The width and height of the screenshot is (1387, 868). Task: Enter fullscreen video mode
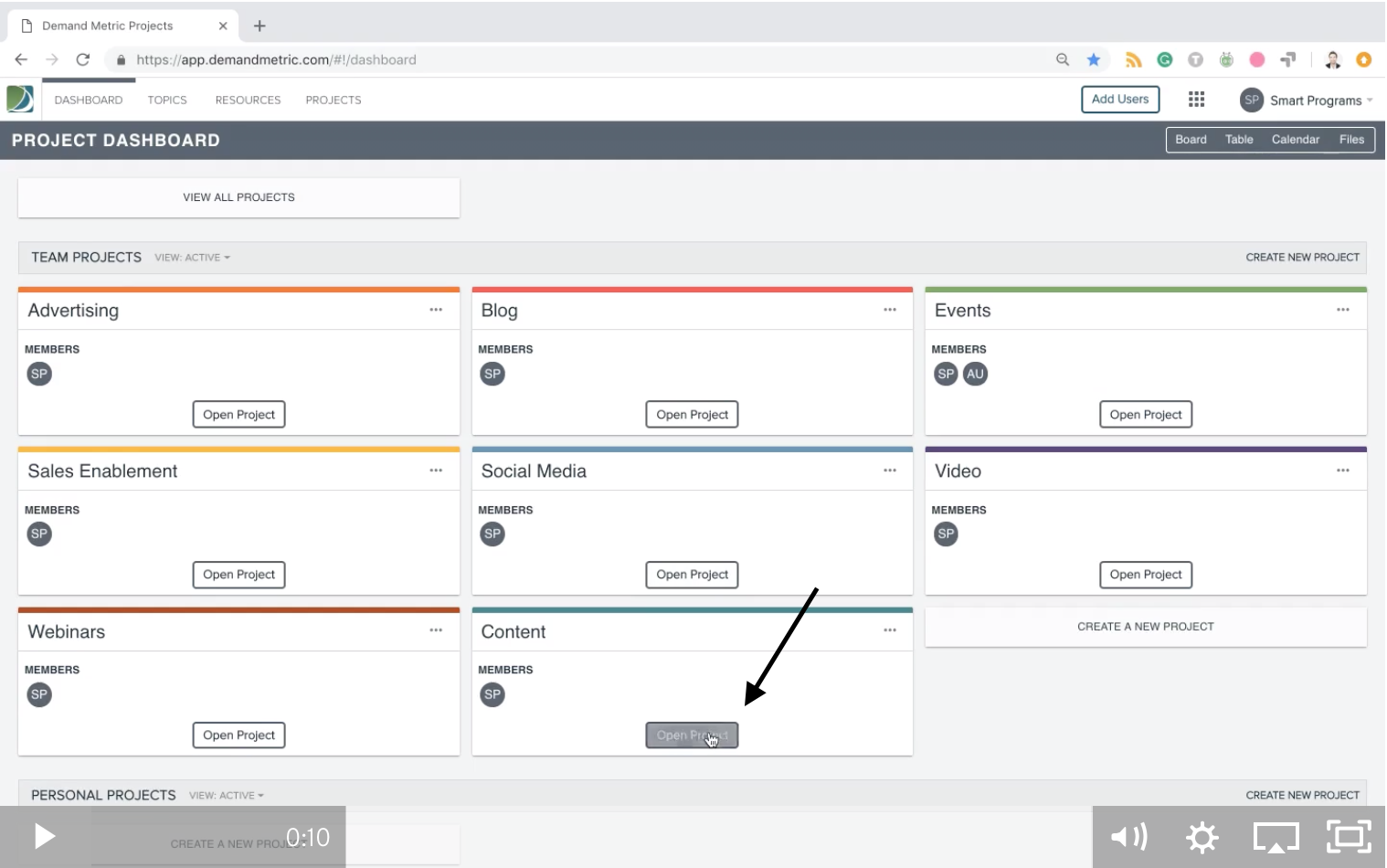[1350, 836]
